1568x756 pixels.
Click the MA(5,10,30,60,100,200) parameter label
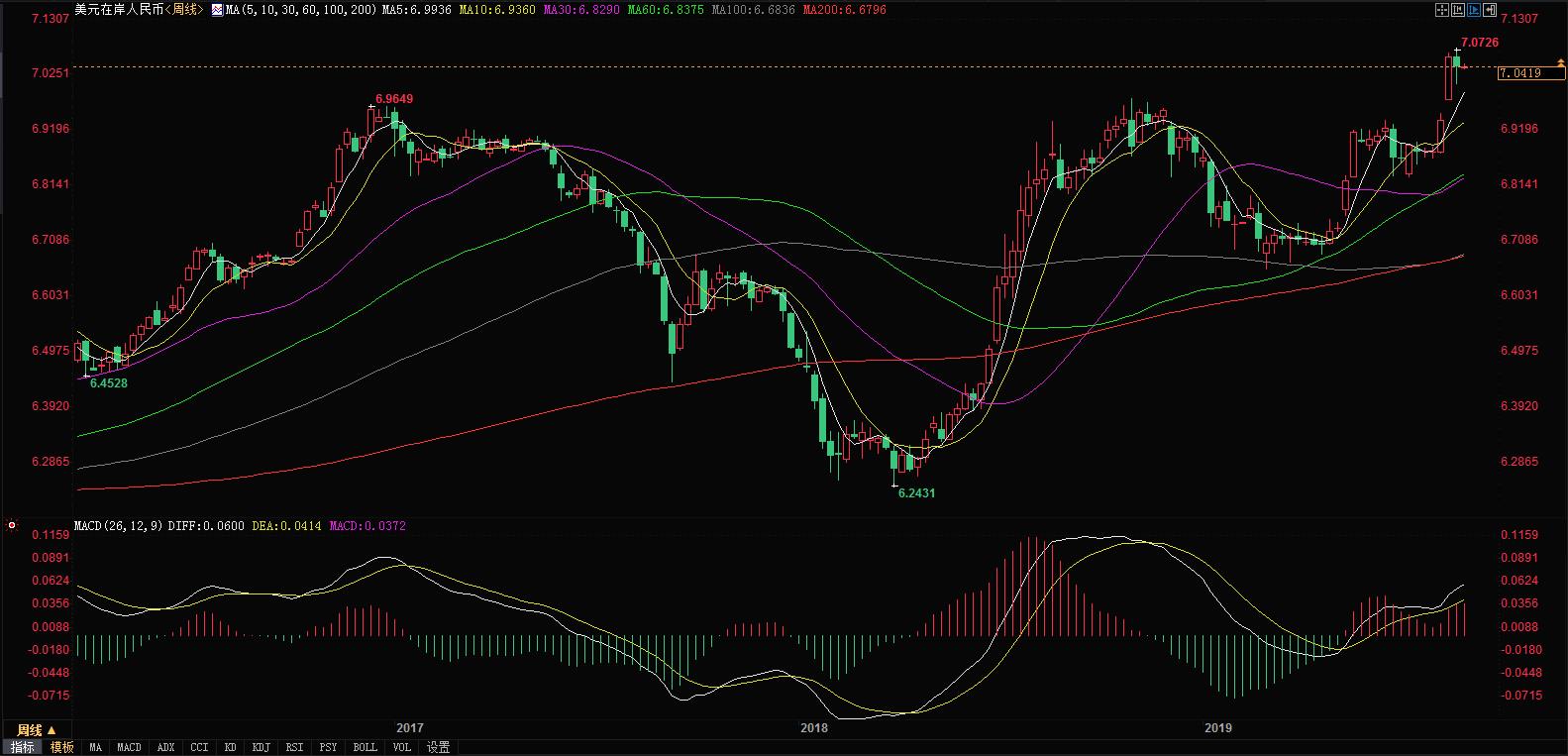pos(301,10)
